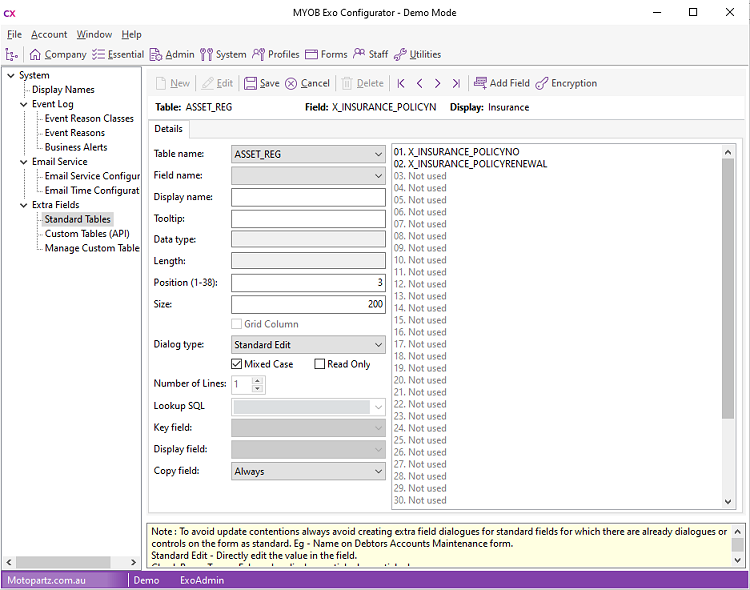Image resolution: width=750 pixels, height=590 pixels.
Task: Go to the first record
Action: [401, 83]
